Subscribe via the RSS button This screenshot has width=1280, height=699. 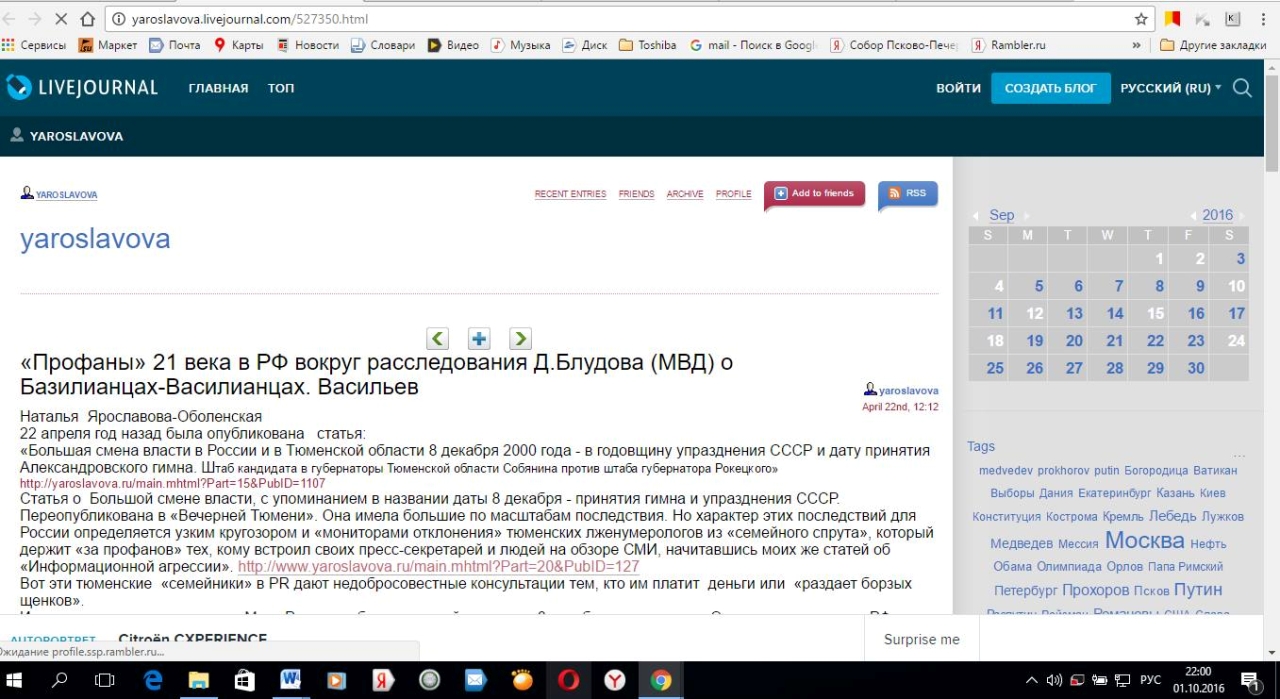point(908,193)
